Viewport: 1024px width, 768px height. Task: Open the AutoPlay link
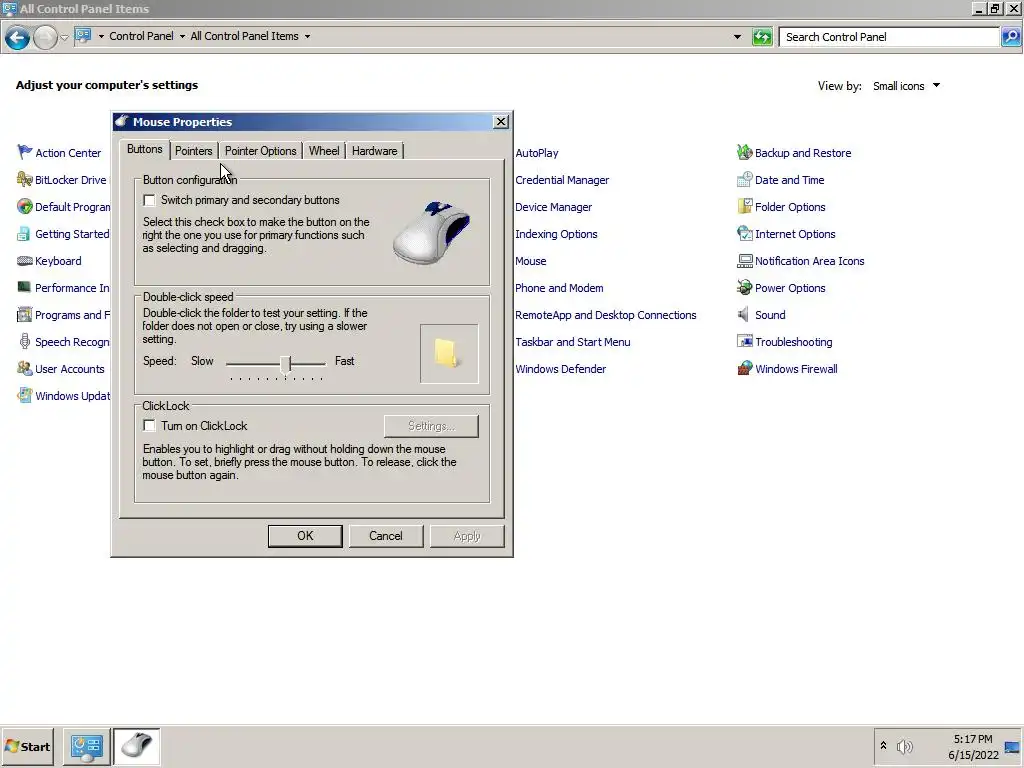(x=537, y=153)
